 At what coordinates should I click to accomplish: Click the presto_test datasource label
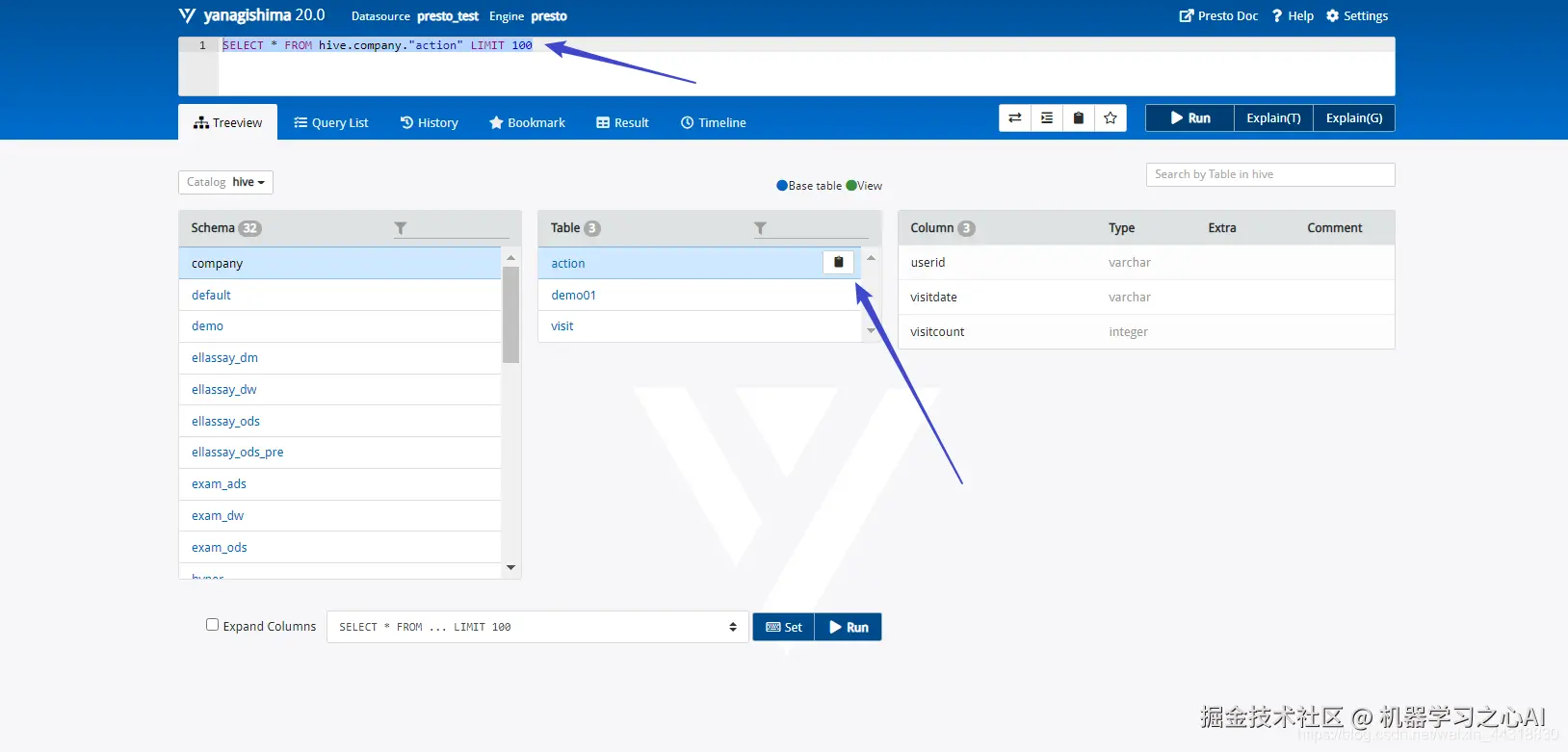447,16
